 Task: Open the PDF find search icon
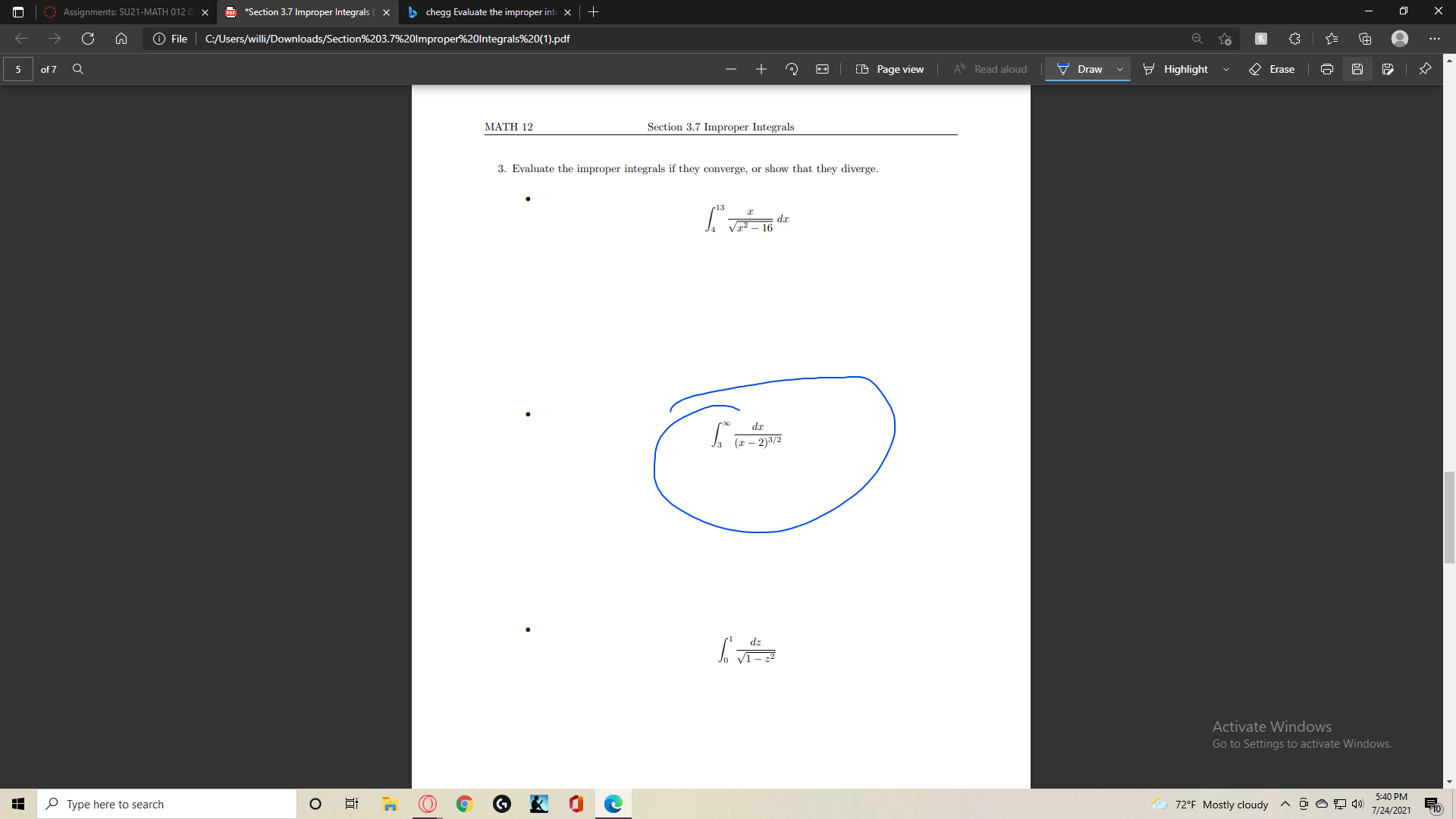coord(78,69)
